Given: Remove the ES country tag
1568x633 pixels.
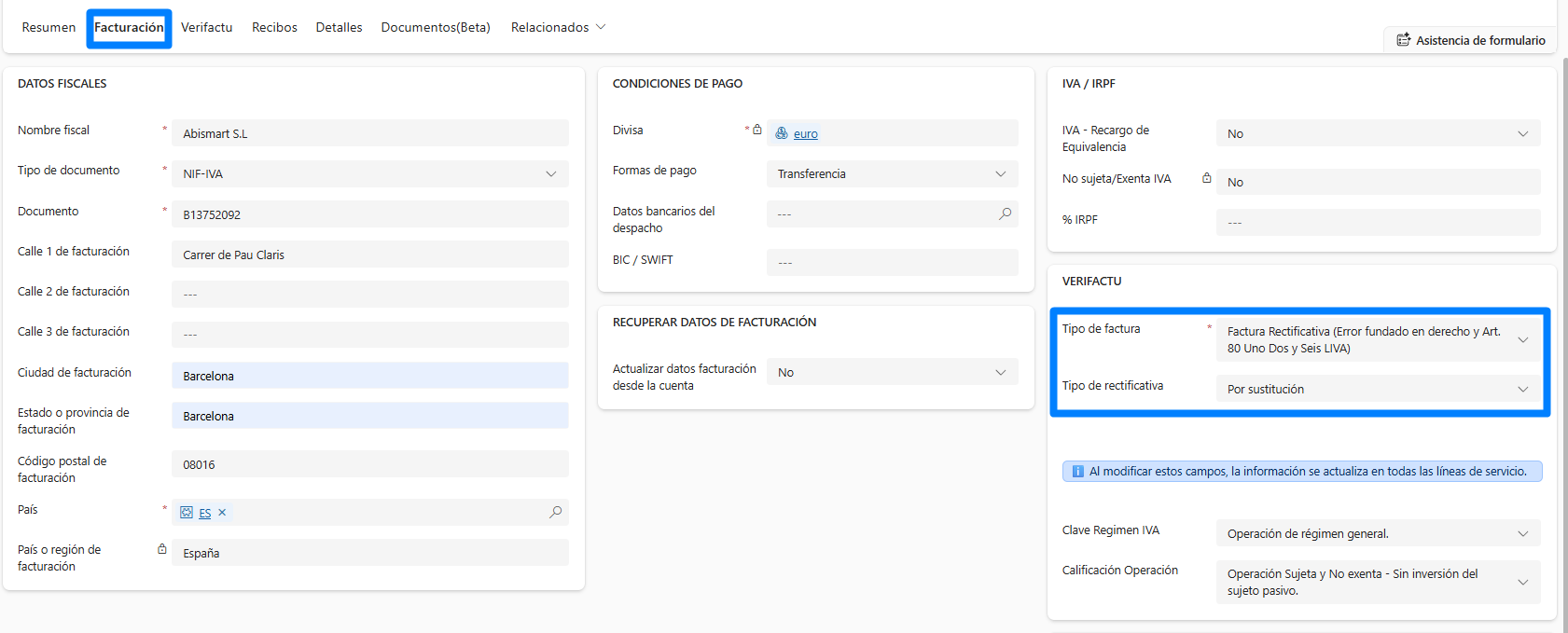Looking at the screenshot, I should pyautogui.click(x=222, y=513).
